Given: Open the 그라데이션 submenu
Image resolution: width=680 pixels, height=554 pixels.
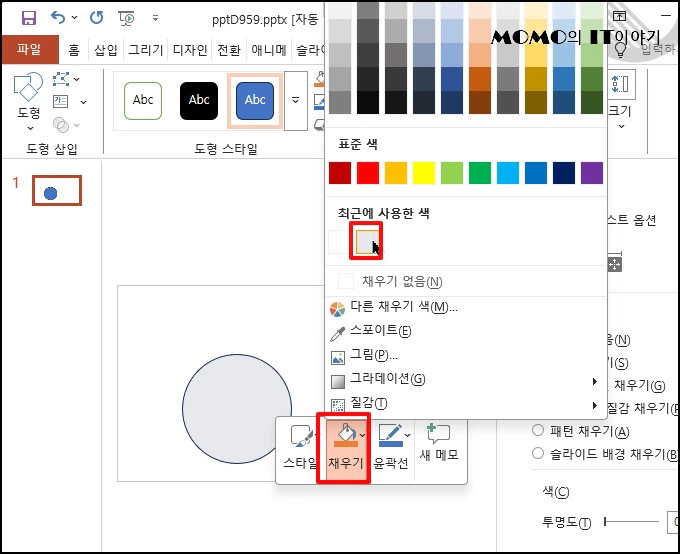Looking at the screenshot, I should [x=465, y=380].
